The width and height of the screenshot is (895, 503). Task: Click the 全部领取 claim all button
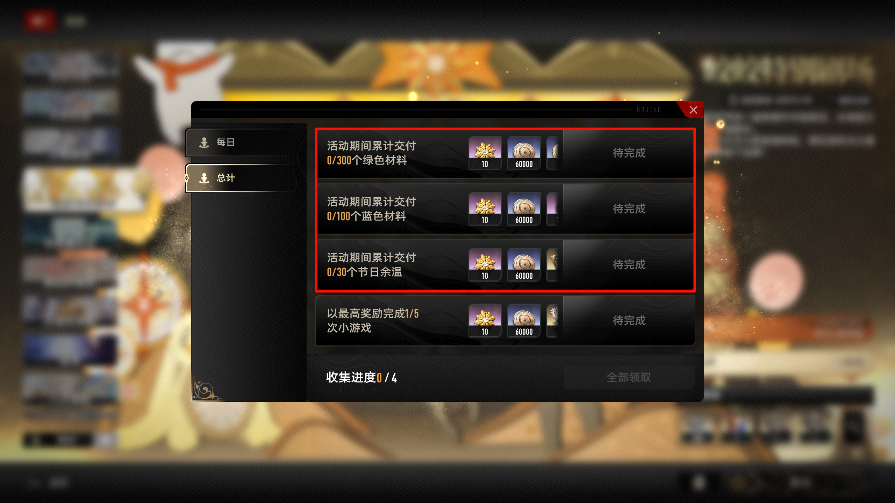point(628,377)
